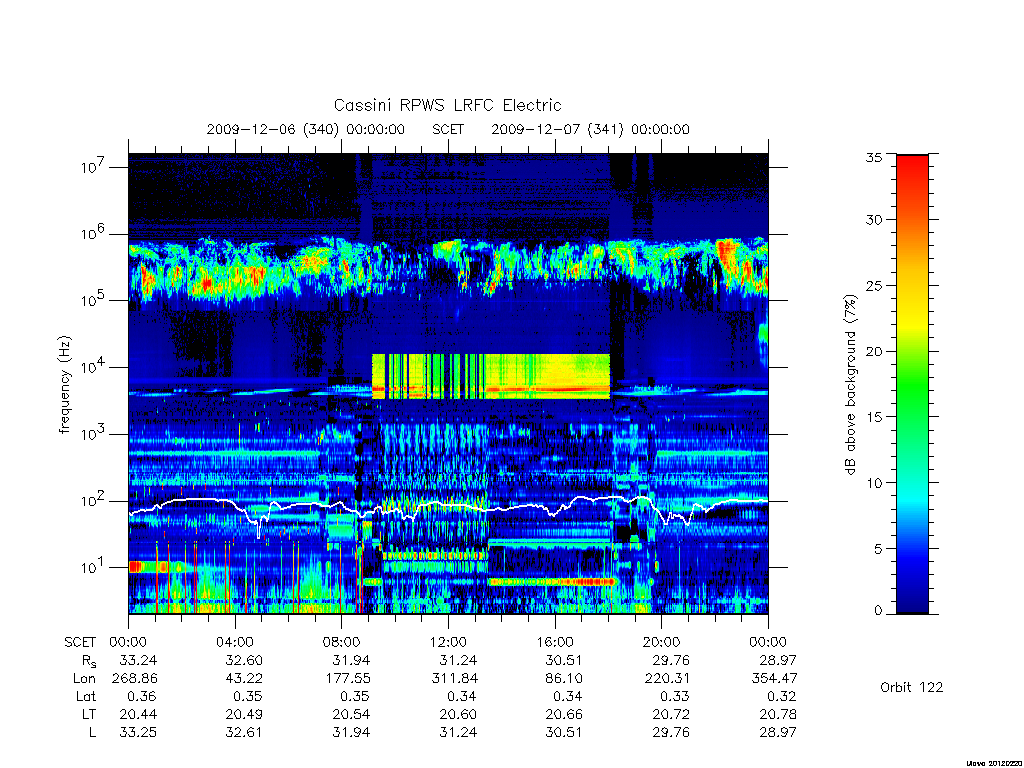Click the Rs row value under 12:00
The height and width of the screenshot is (768, 1024).
[458, 660]
